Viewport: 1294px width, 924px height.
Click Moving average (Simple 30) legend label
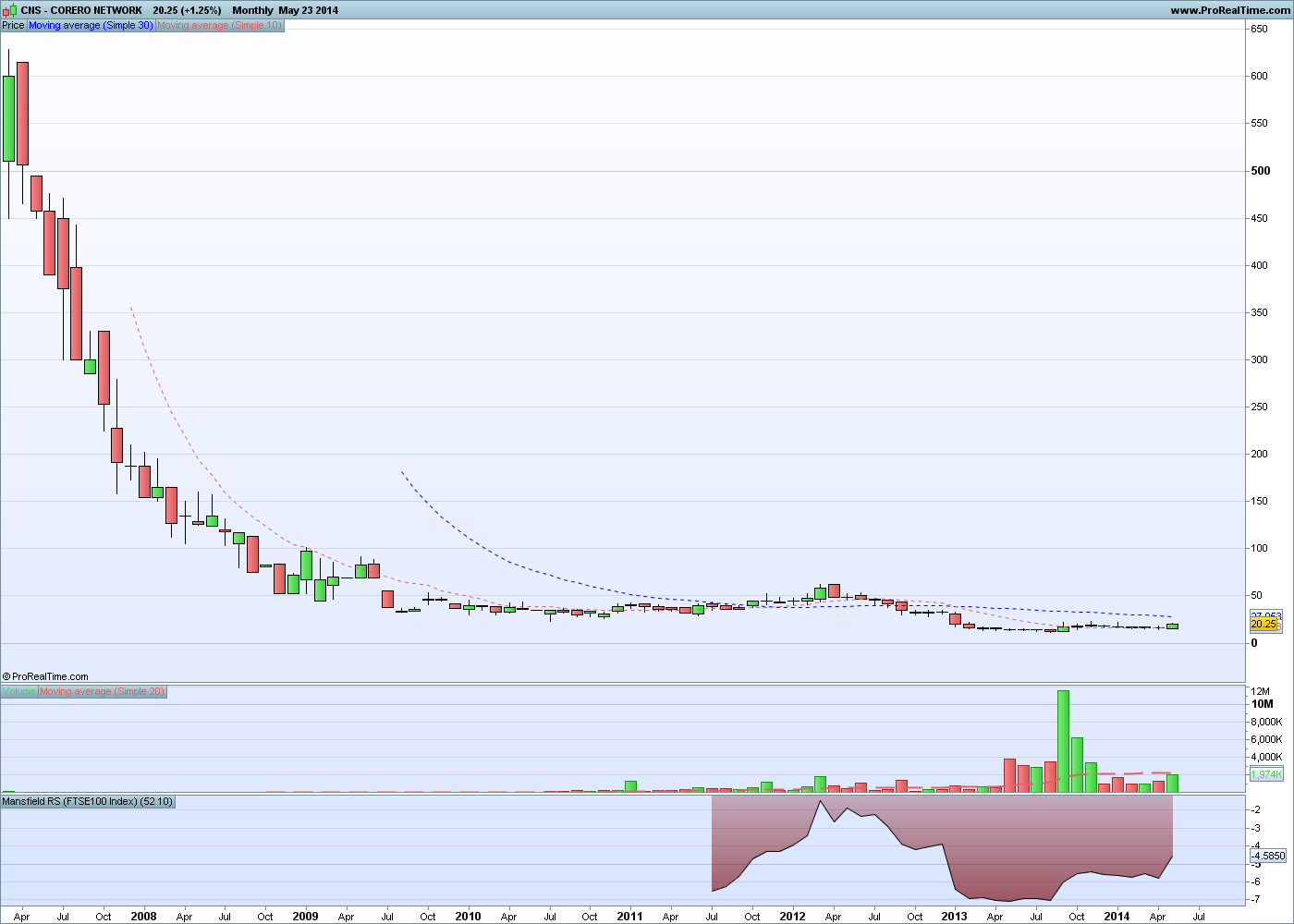[91, 25]
